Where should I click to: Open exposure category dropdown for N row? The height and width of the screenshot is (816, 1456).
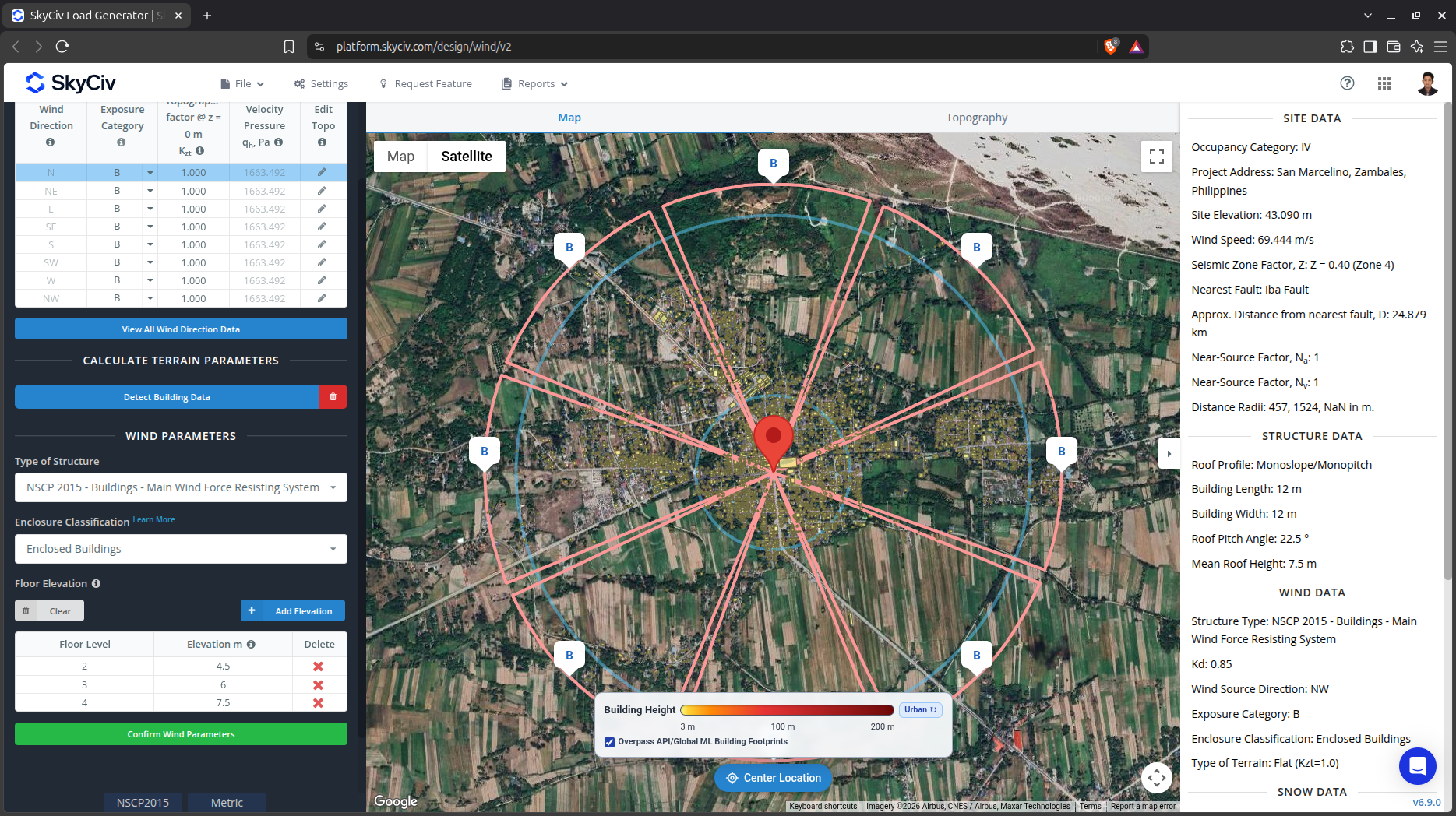click(150, 172)
